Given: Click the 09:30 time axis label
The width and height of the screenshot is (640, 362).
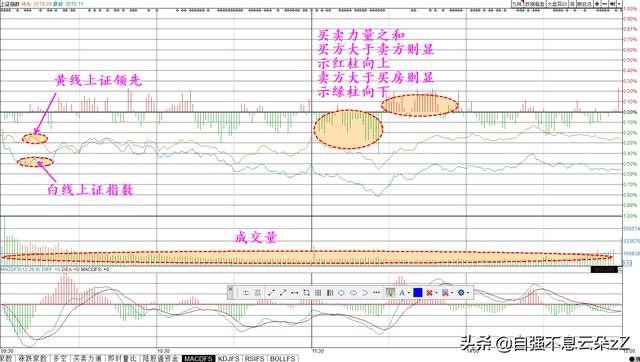Looking at the screenshot, I should [7, 351].
